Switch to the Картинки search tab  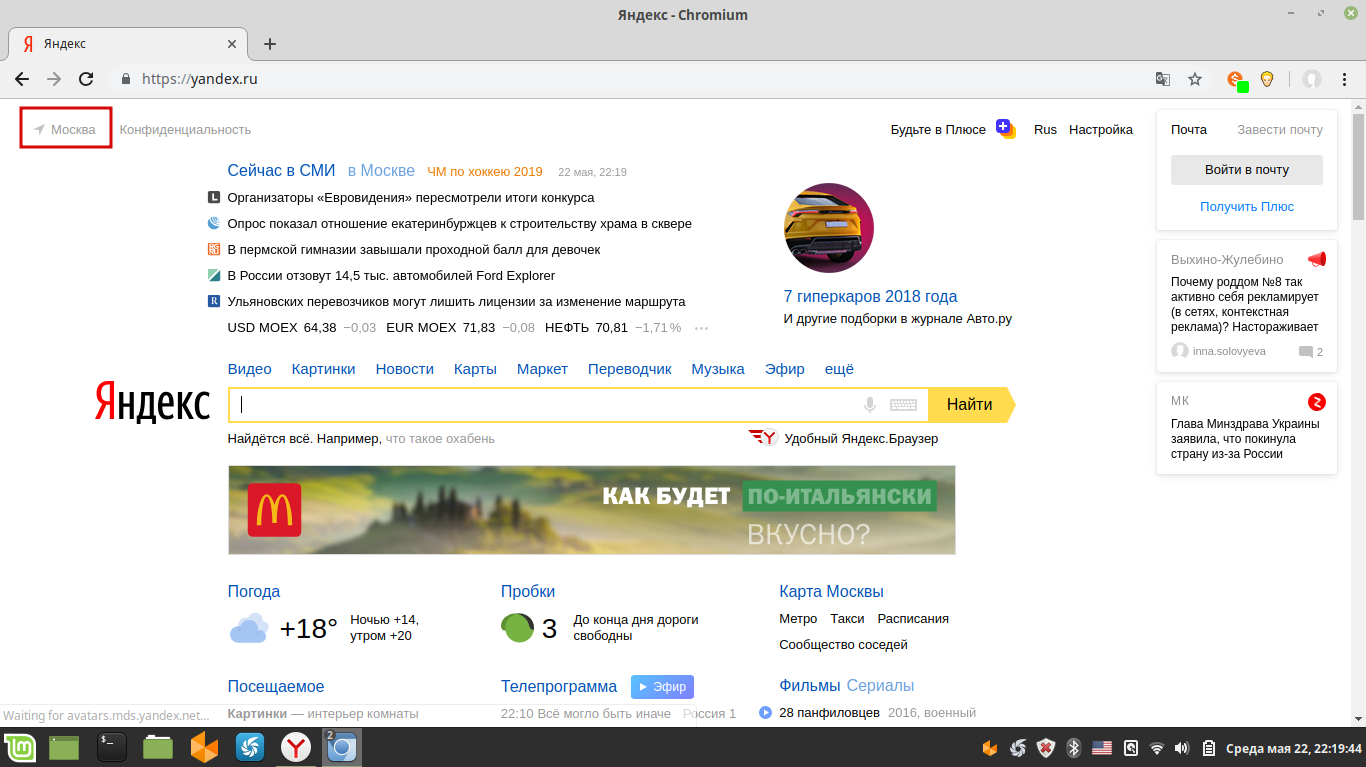coord(323,368)
